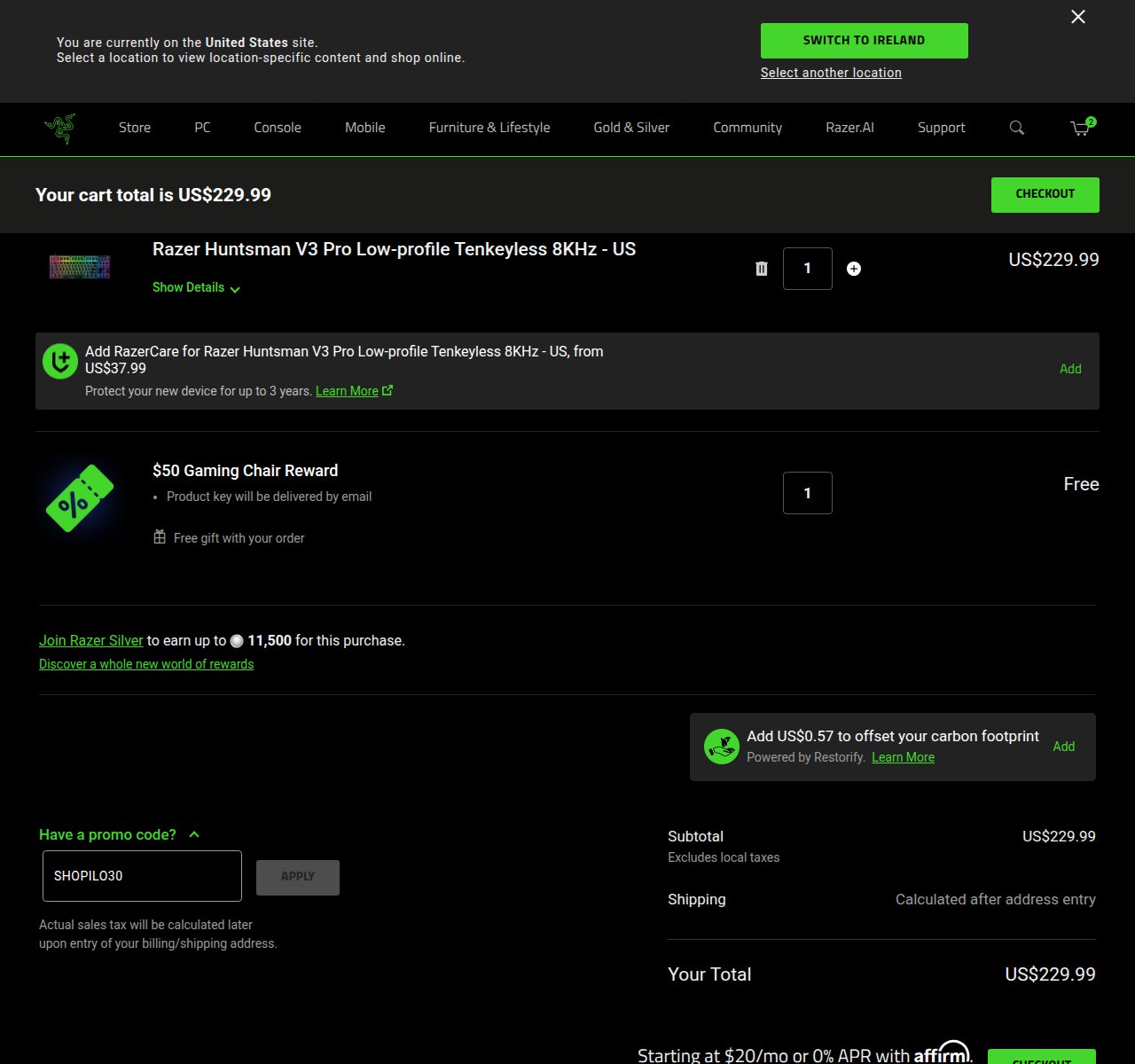
Task: Click the promo code input field
Action: click(x=142, y=876)
